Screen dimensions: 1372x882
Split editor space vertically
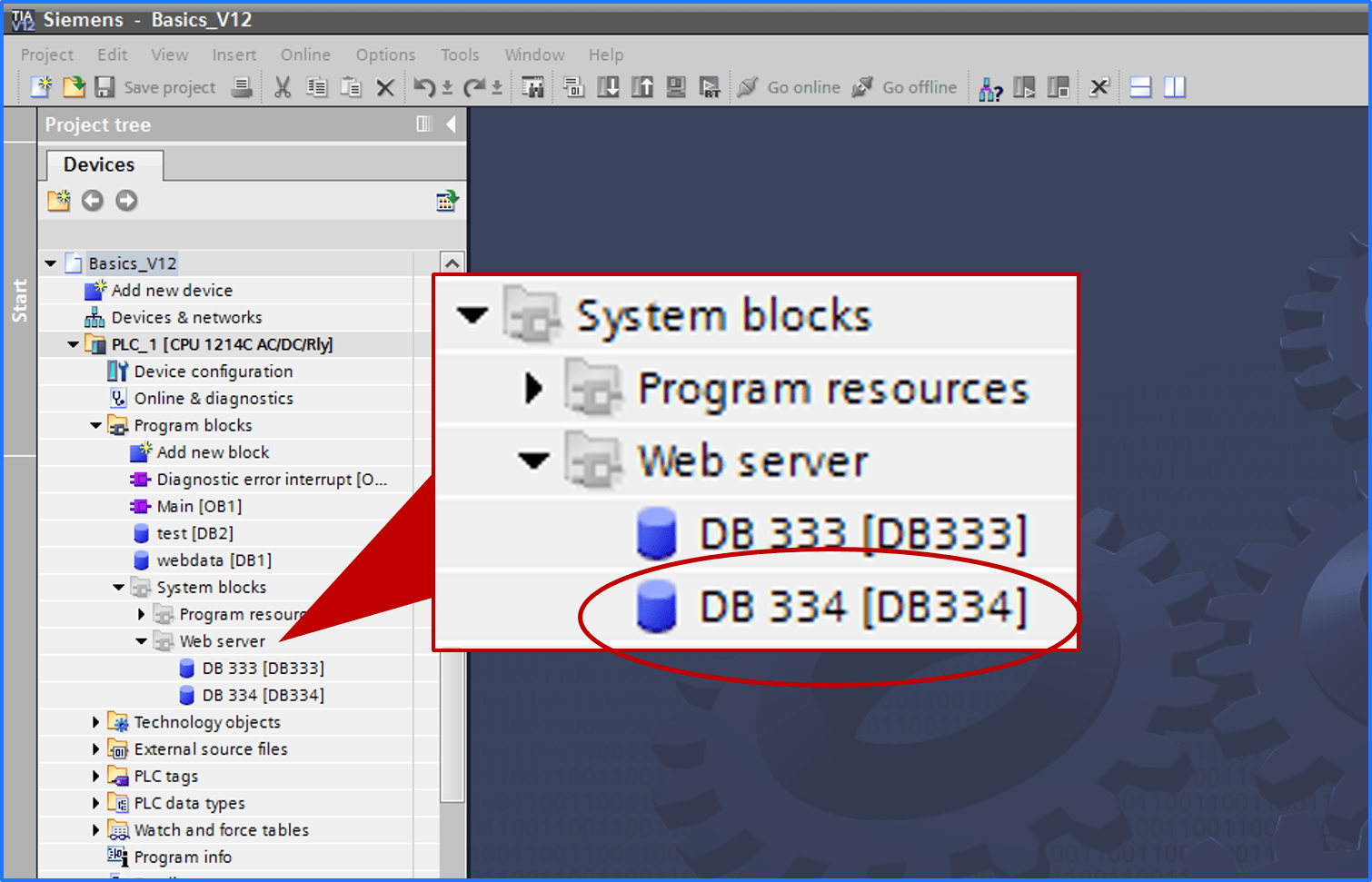pos(1175,87)
